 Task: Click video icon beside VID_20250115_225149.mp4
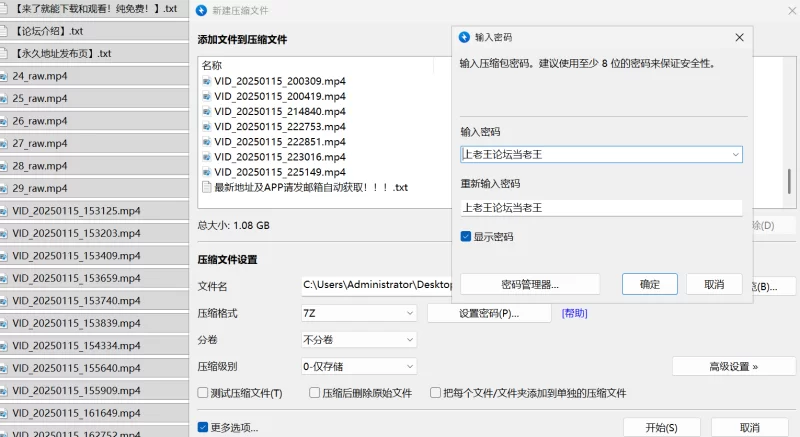[207, 172]
